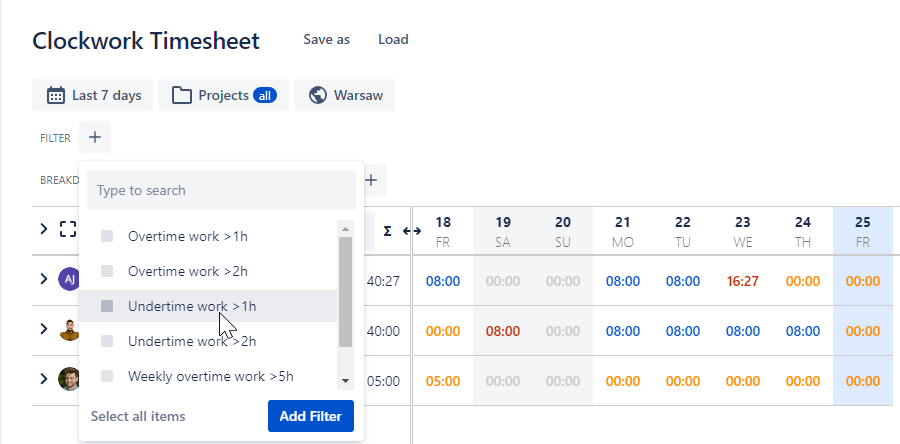Screen dimensions: 900x444
Task: Click the column width arrows icon
Action: click(411, 231)
